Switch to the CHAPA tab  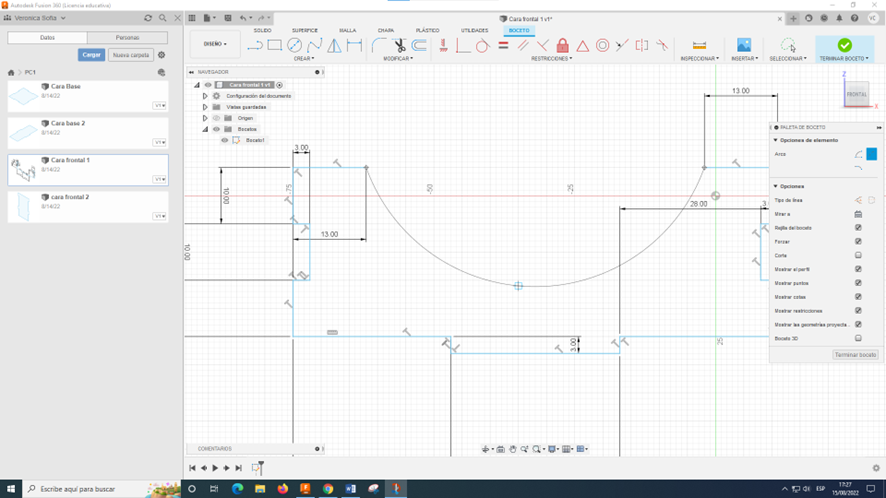(386, 31)
